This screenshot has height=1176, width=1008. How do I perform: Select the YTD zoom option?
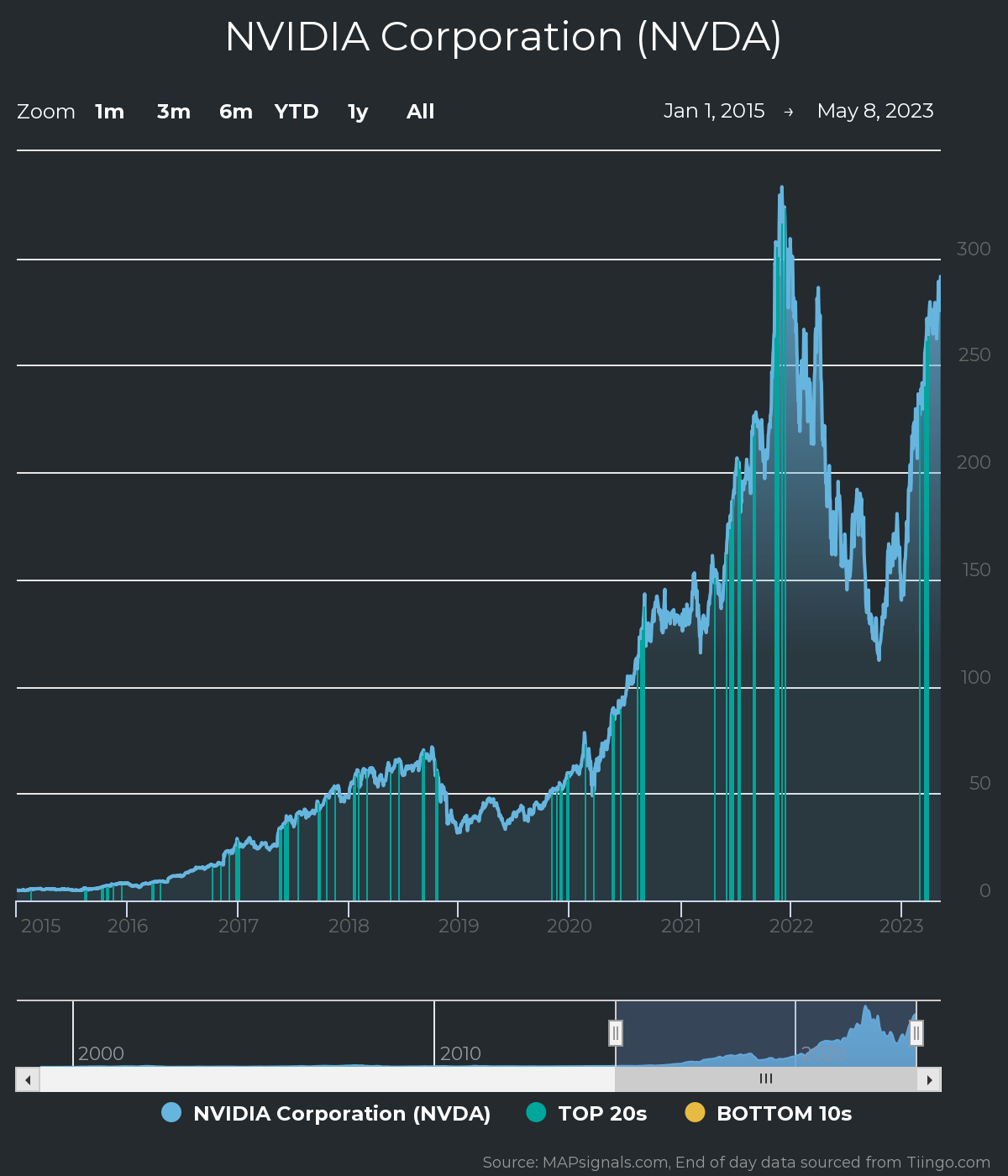[296, 111]
